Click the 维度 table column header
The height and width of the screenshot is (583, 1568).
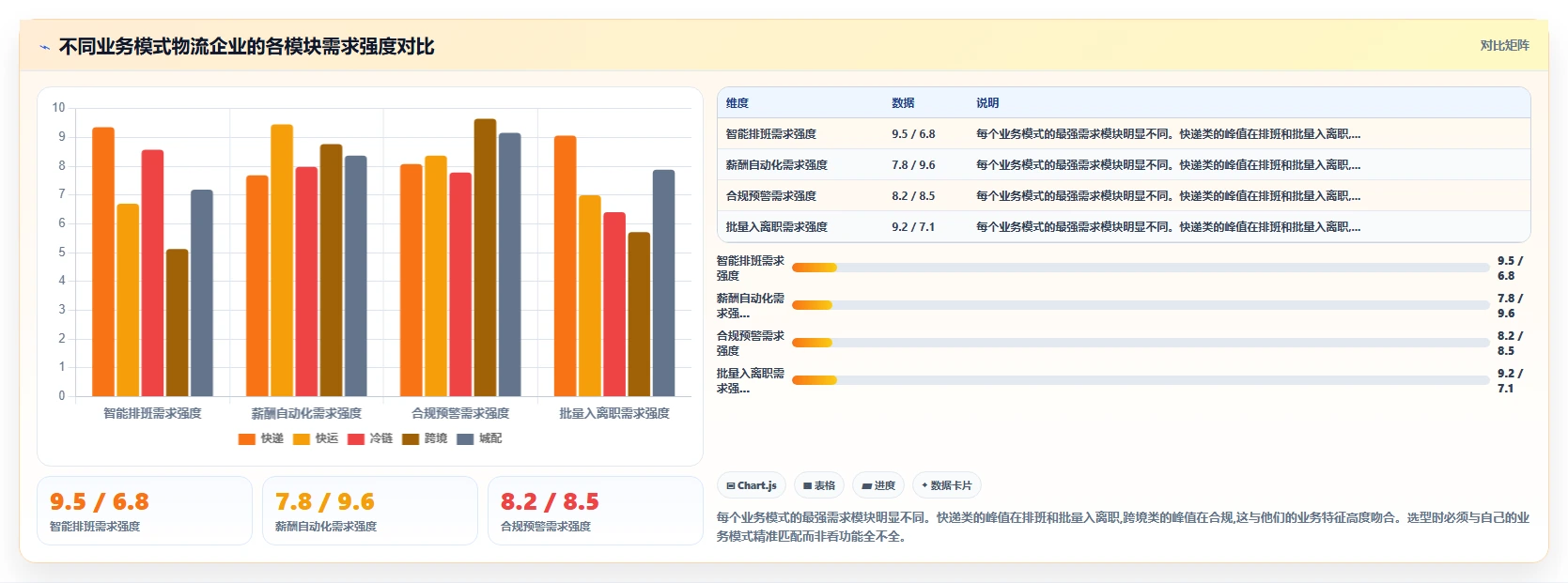(737, 103)
